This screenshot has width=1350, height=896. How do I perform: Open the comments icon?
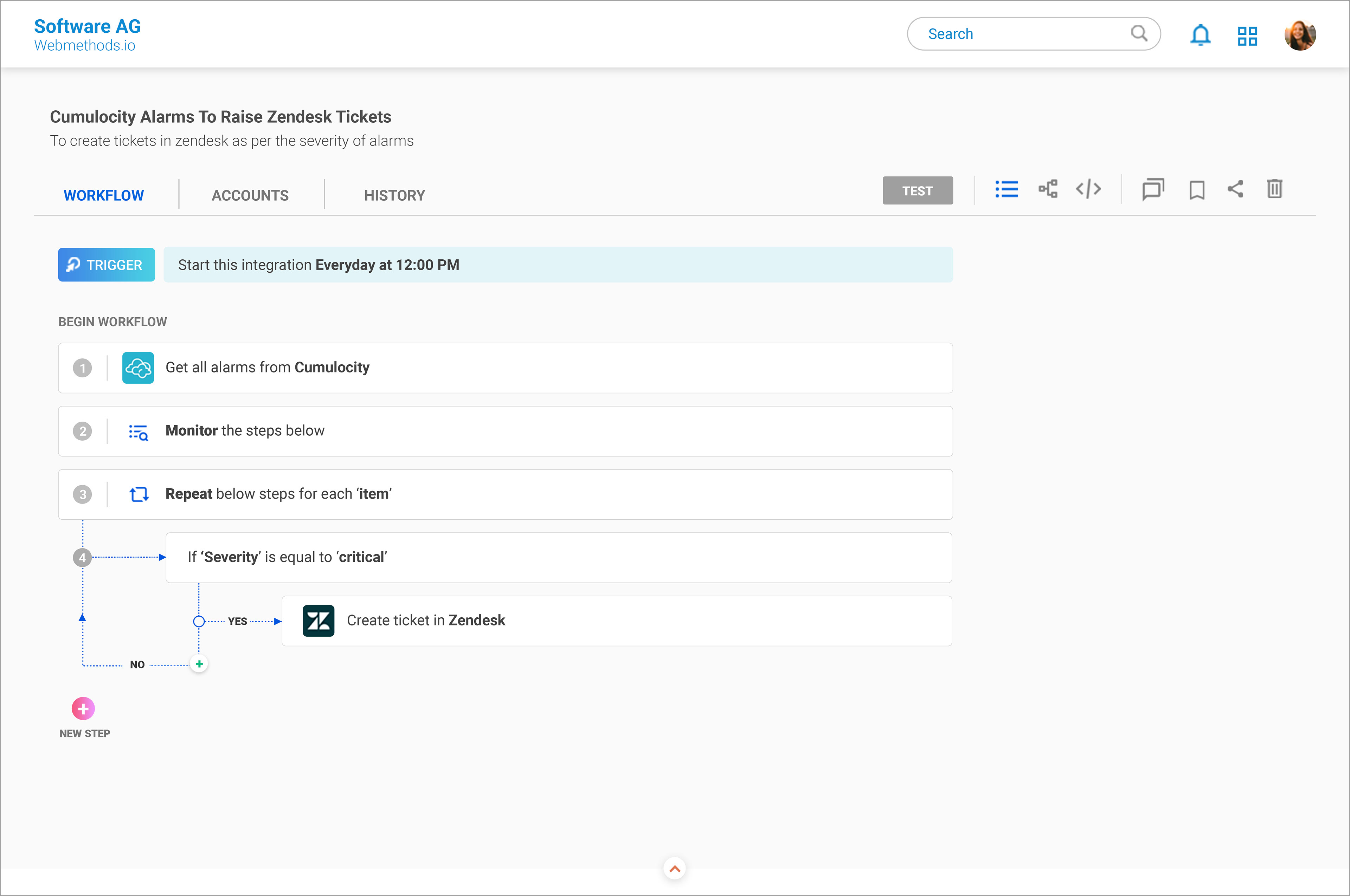point(1153,189)
